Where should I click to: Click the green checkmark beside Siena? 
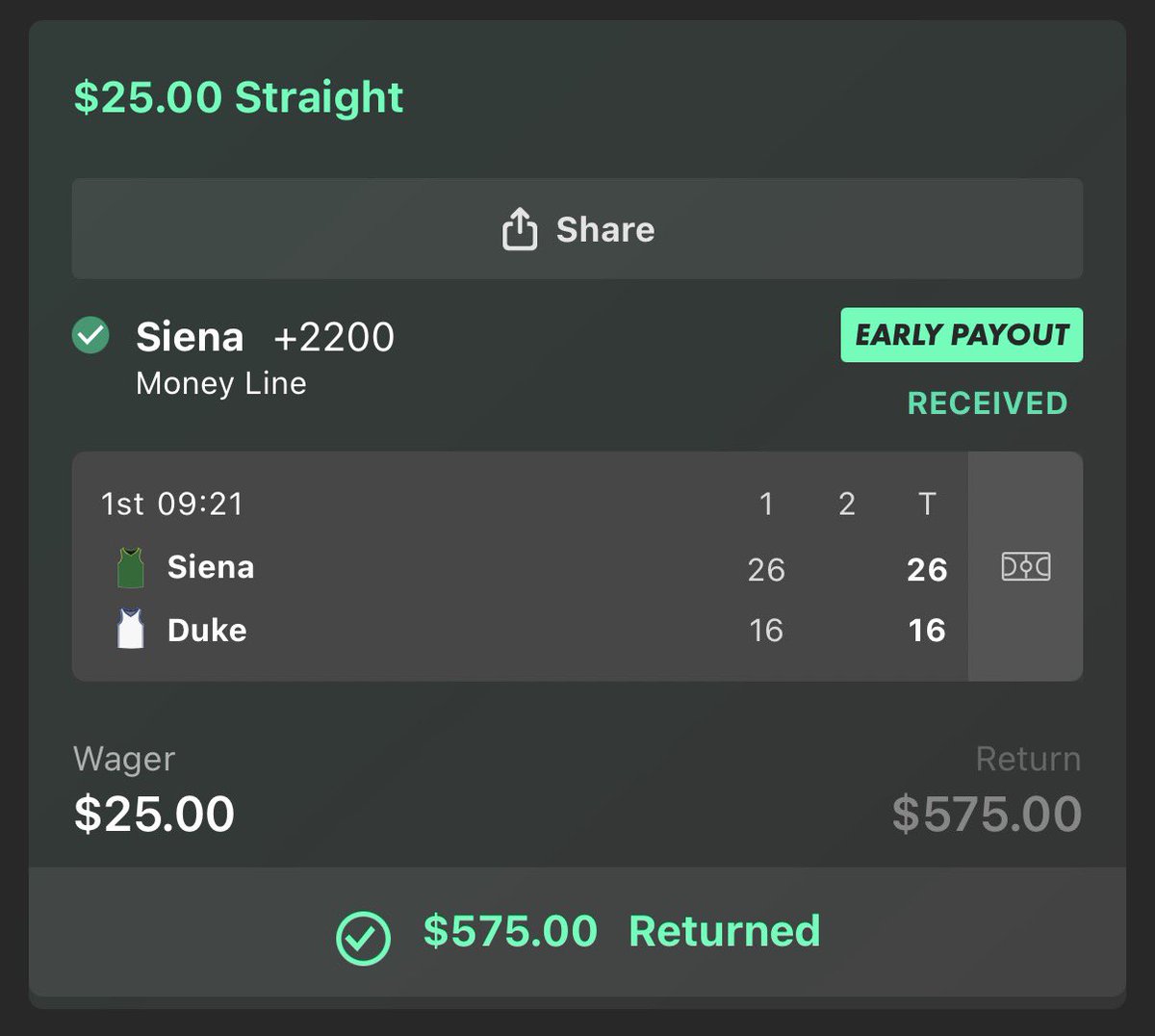pos(90,336)
